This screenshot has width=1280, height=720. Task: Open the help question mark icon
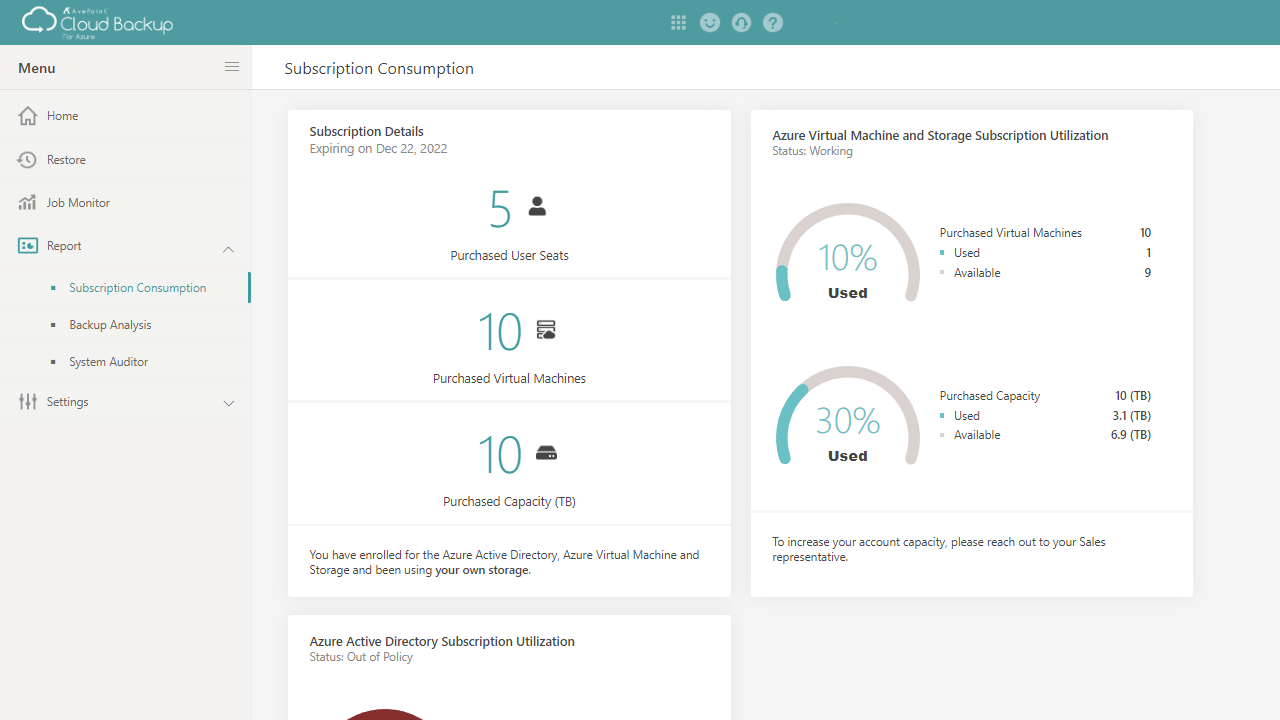(772, 23)
